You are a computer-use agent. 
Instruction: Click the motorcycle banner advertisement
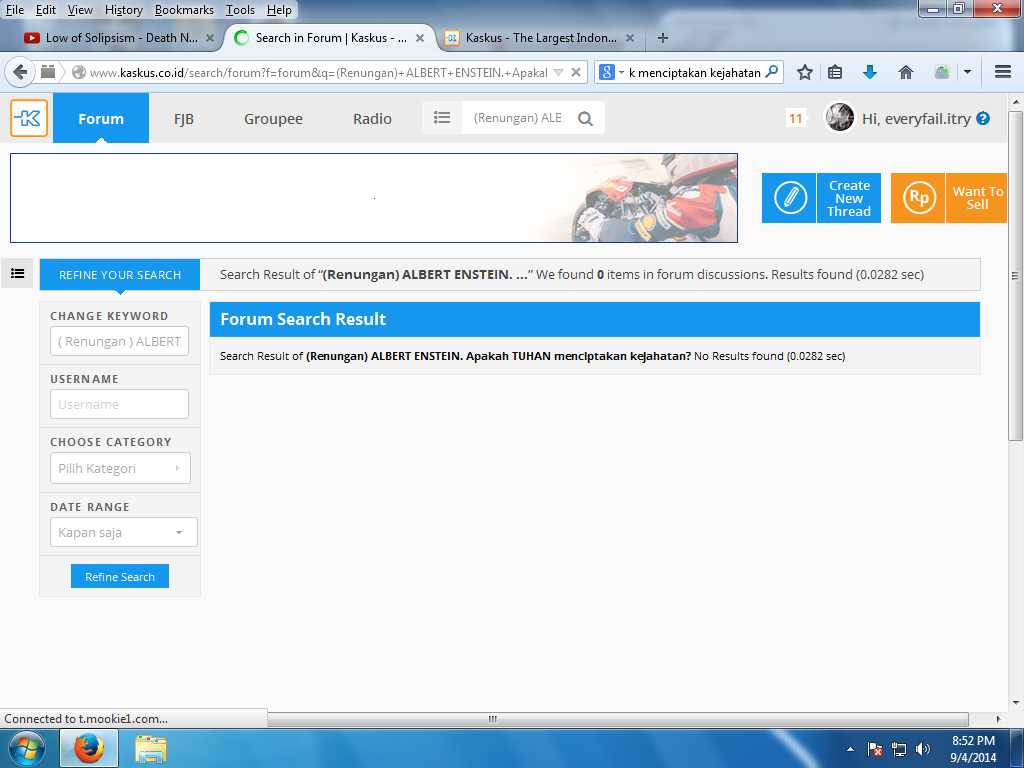pos(374,198)
